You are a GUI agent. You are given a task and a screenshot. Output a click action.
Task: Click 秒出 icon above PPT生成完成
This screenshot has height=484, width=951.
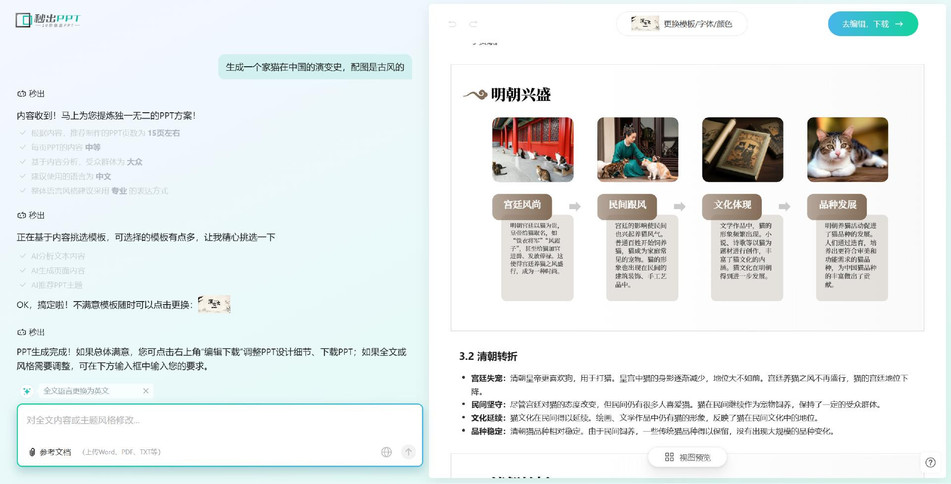point(21,332)
